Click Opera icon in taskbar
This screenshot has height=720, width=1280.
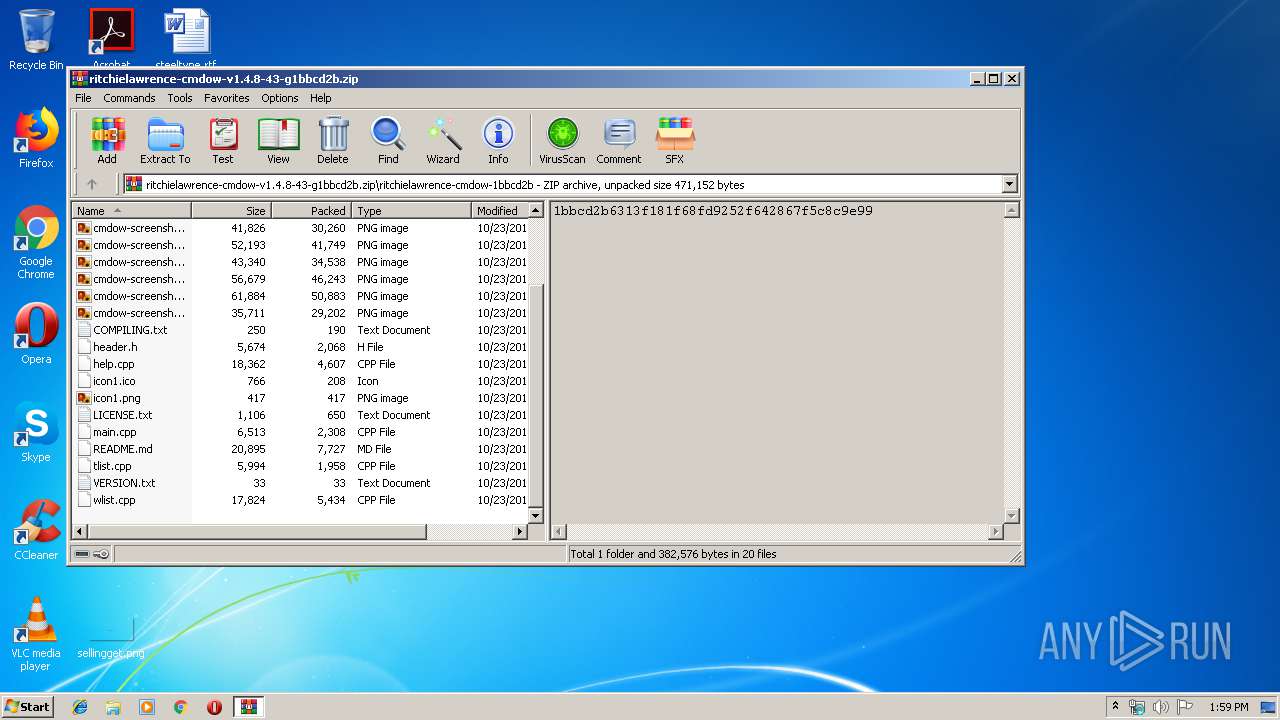[214, 707]
